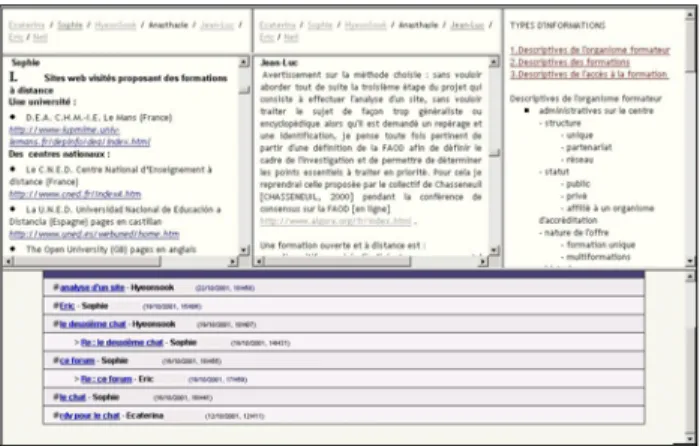Screen dimensions: 700x446
Task: Click '- multiformations' outline entry
Action: 596,257
